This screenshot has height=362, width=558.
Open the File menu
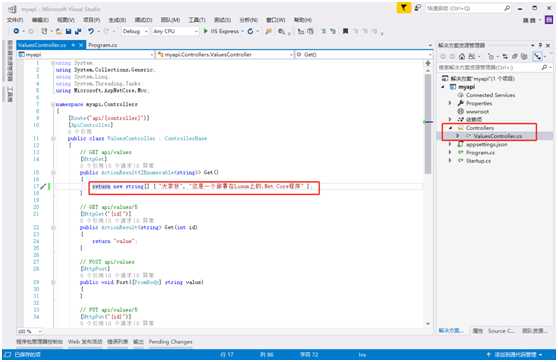15,20
